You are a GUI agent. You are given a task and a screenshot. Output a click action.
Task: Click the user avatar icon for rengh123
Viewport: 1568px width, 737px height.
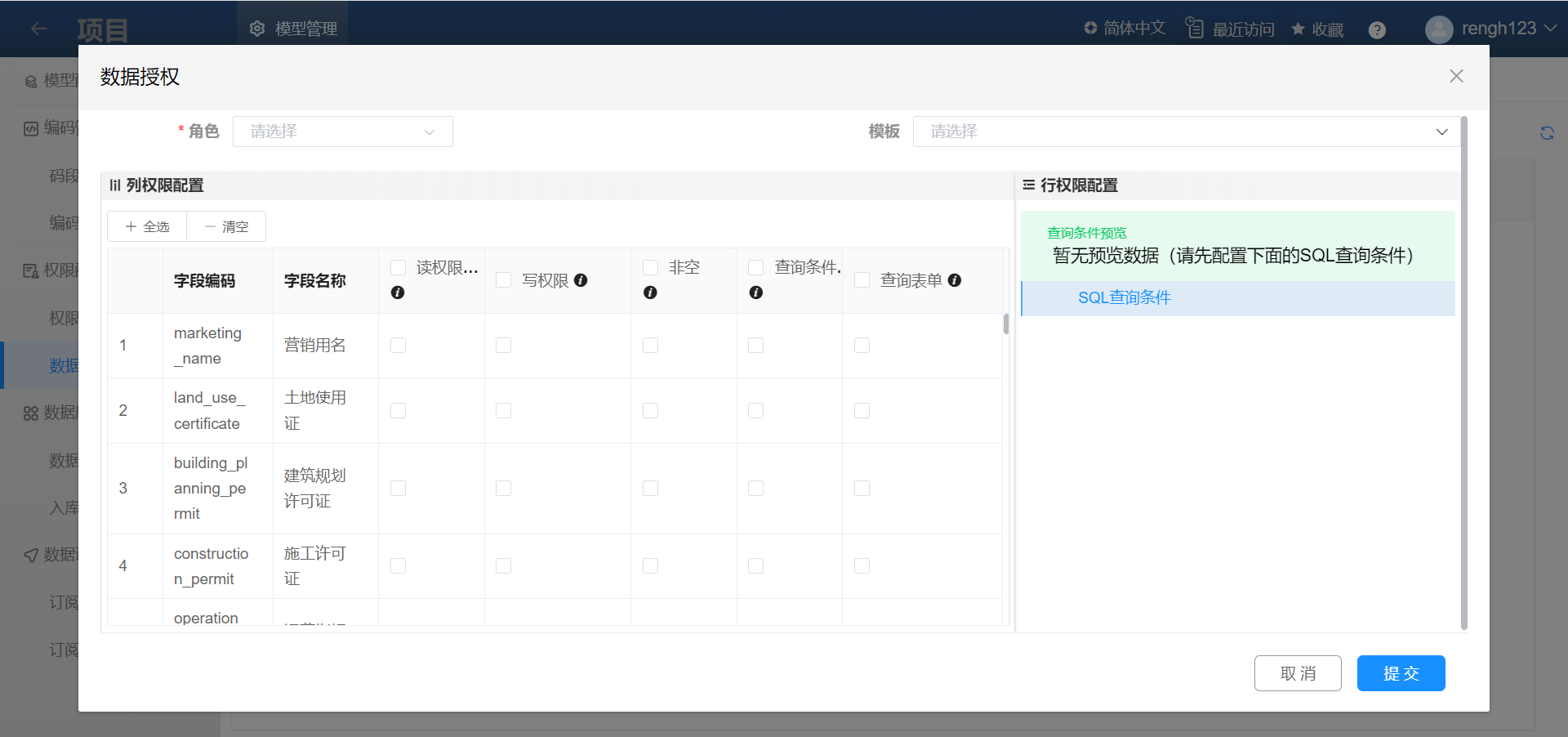pos(1438,29)
